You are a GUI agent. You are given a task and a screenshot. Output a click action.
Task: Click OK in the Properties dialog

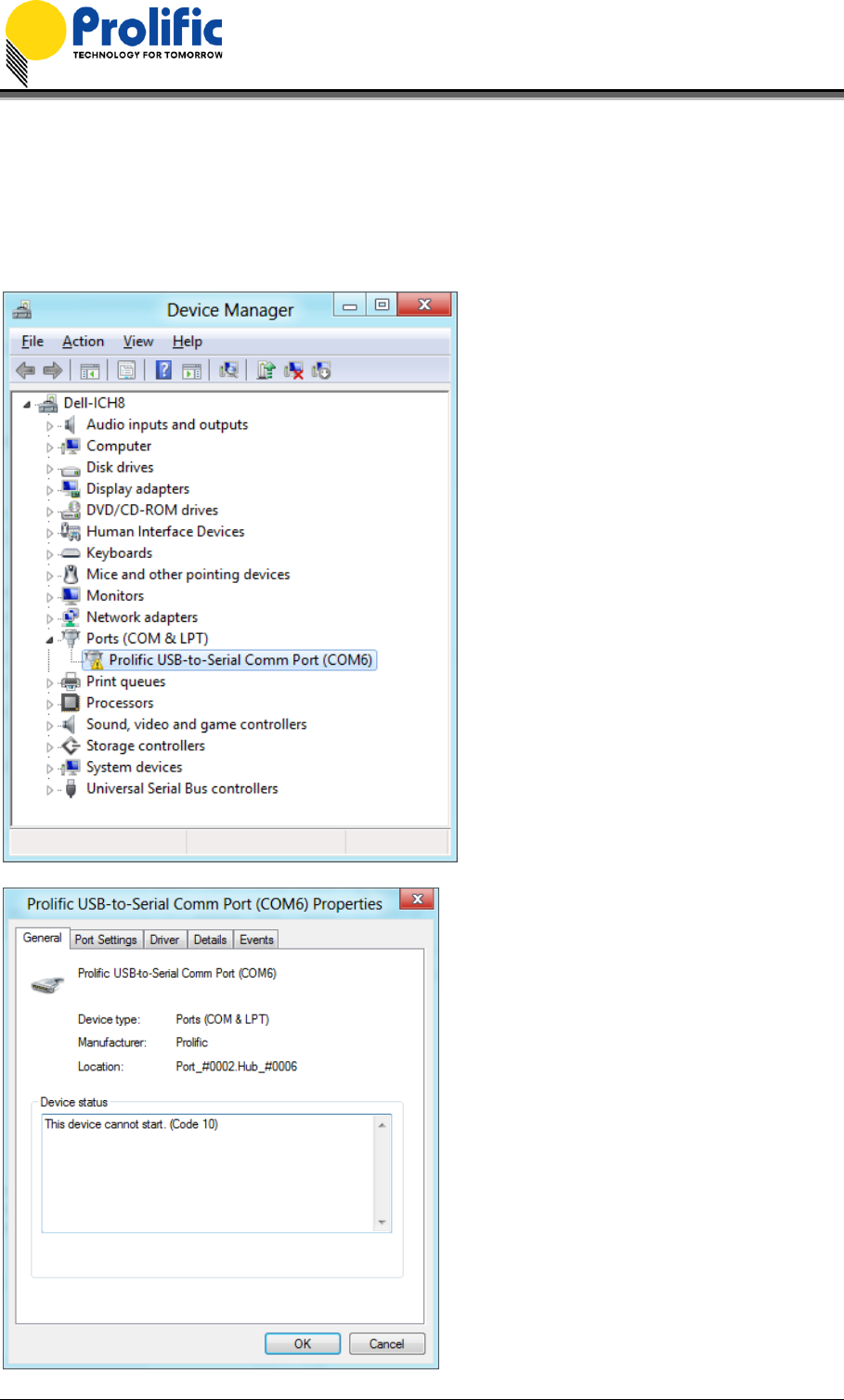click(x=303, y=1343)
